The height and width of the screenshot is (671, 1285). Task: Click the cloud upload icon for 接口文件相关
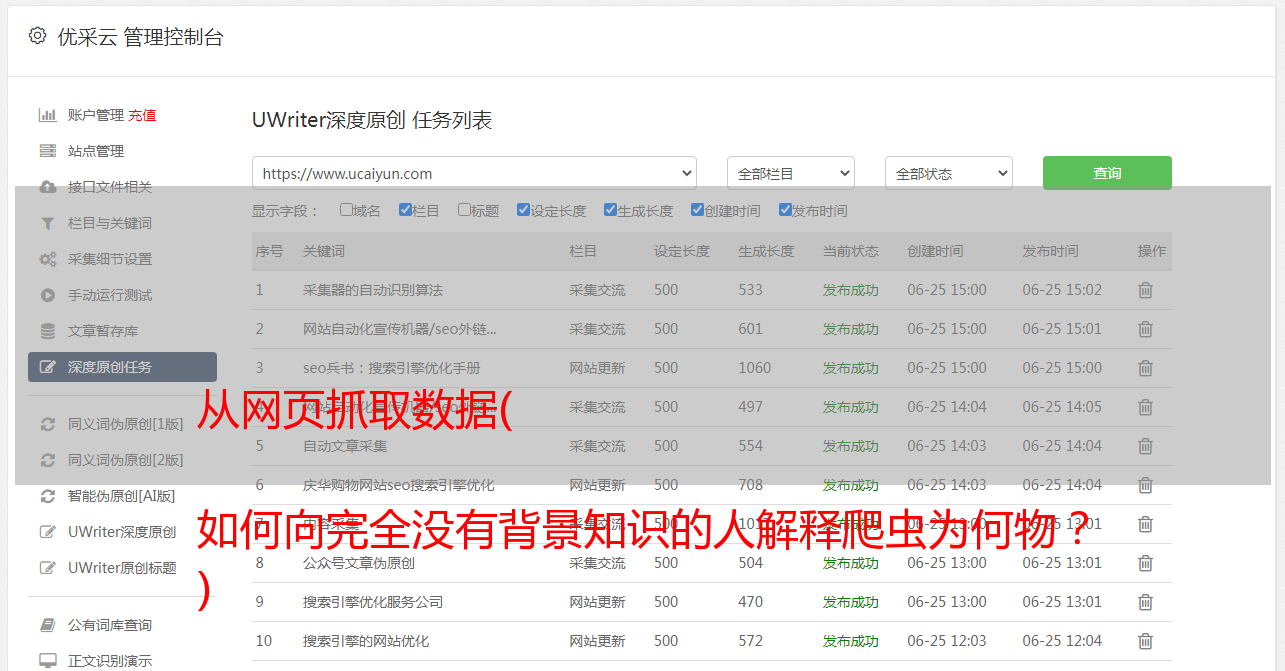47,187
